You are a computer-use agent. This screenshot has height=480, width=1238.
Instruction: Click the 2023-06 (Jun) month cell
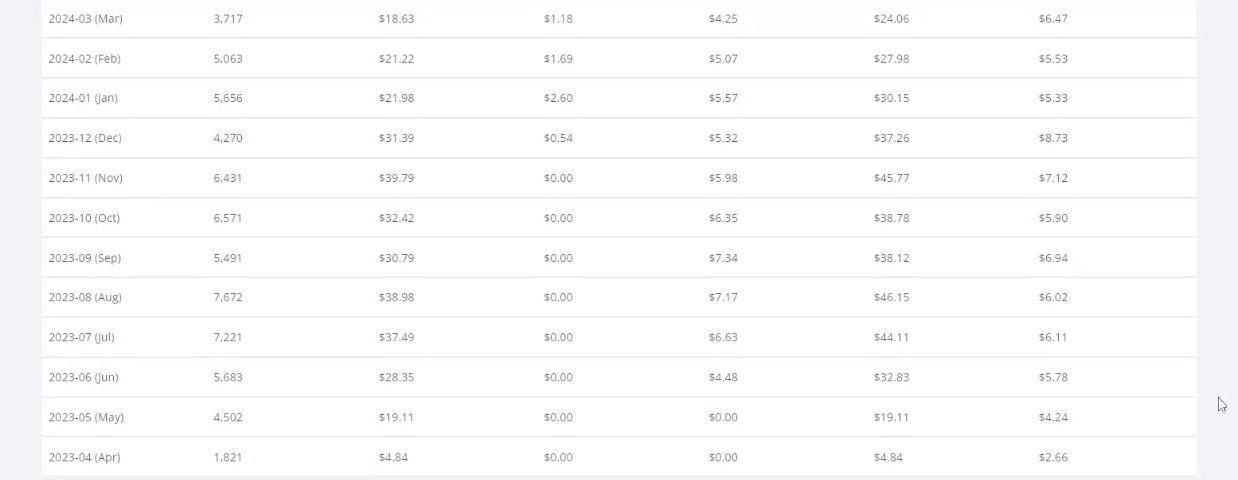[84, 377]
